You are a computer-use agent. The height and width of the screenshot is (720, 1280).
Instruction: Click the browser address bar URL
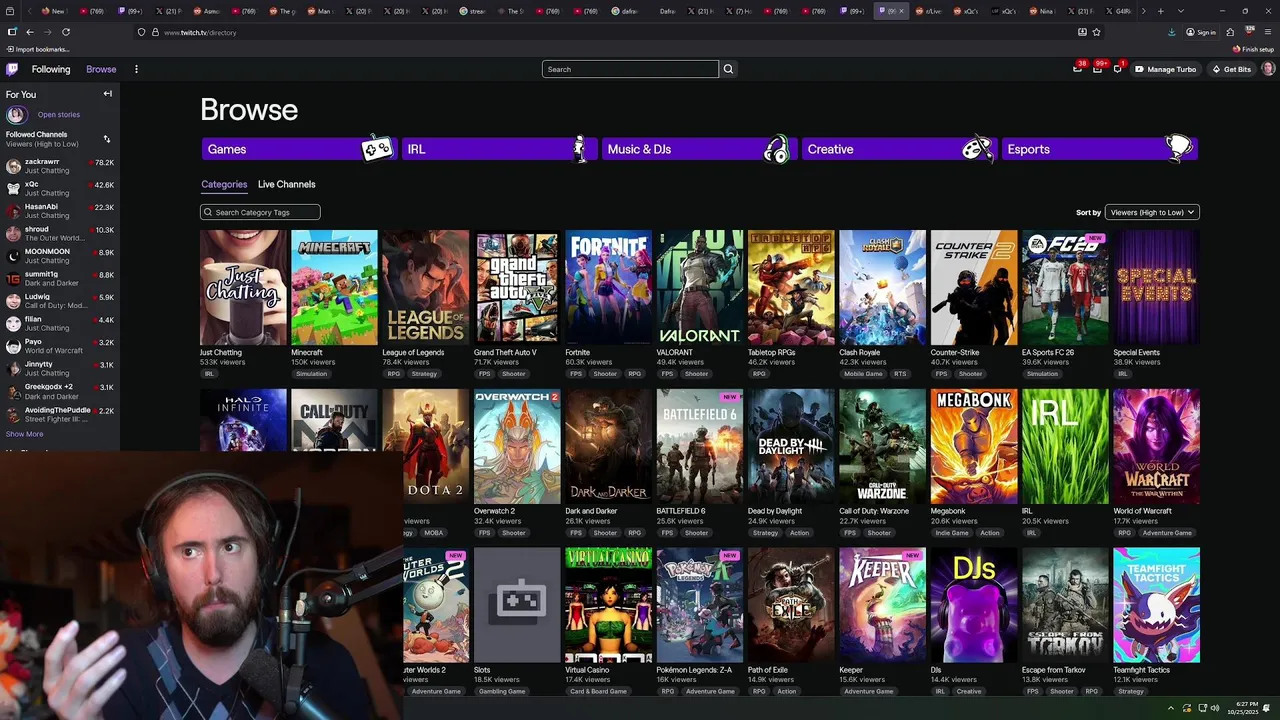[x=200, y=32]
